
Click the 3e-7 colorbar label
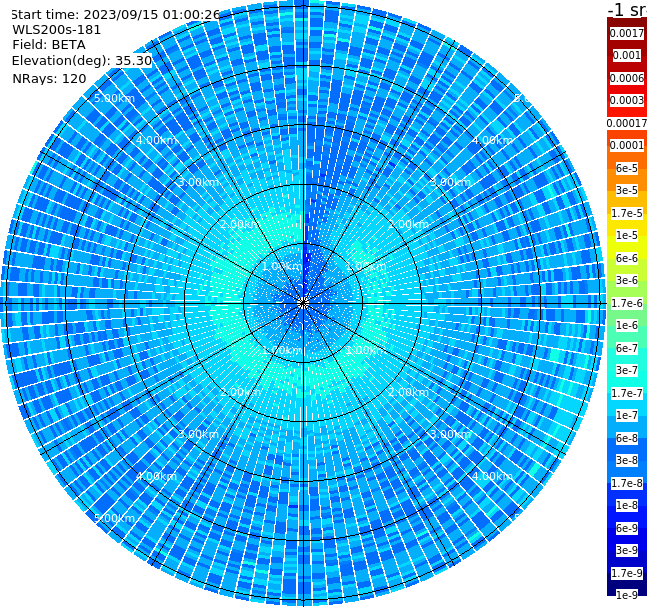(627, 370)
